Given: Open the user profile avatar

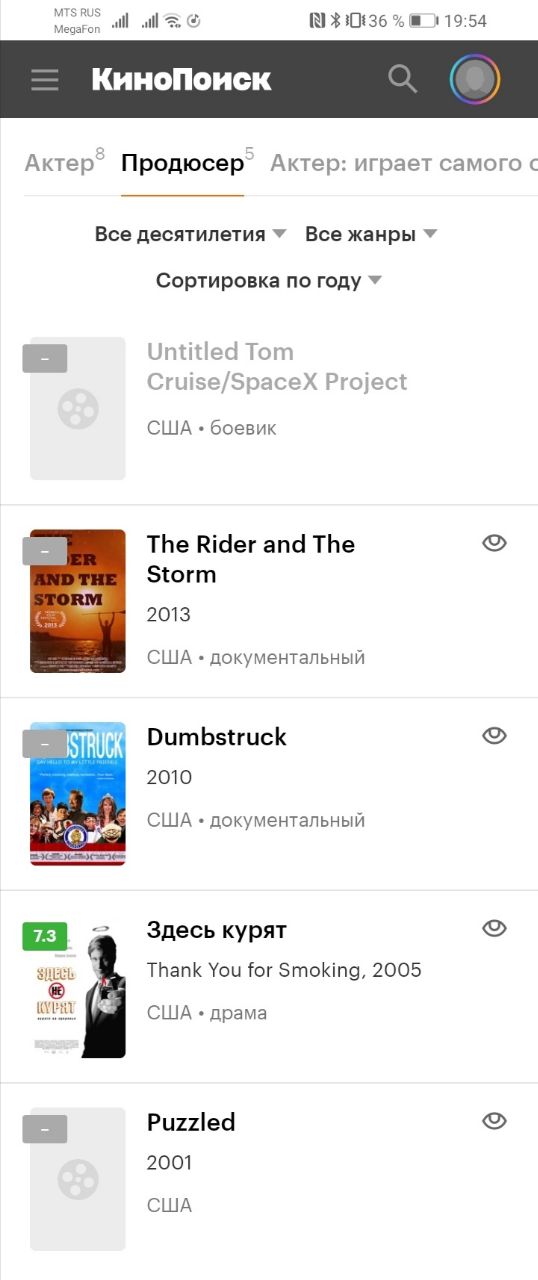Looking at the screenshot, I should click(475, 79).
